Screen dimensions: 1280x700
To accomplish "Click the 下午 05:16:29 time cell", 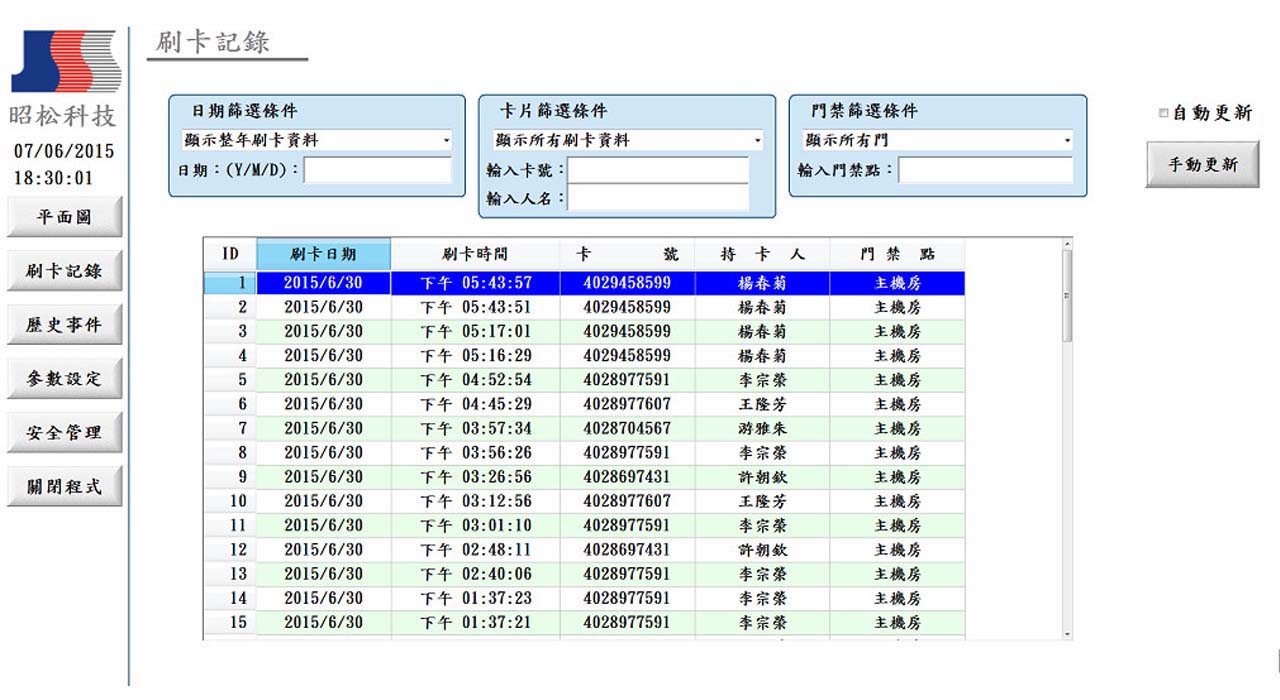I will pyautogui.click(x=475, y=356).
